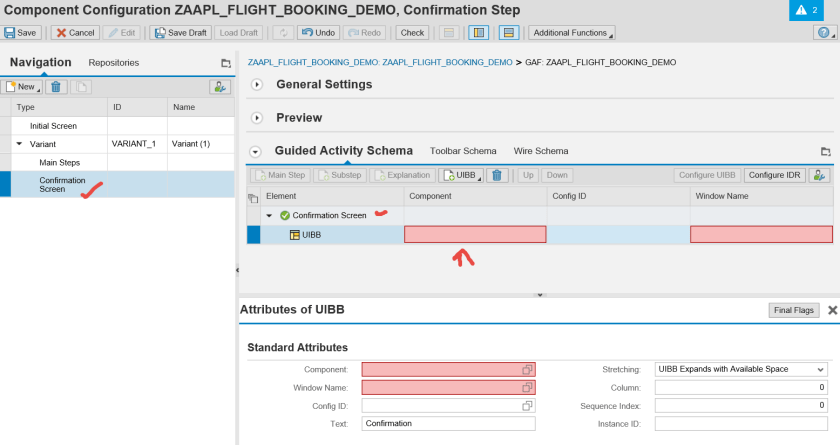Open value help for Component field
The width and height of the screenshot is (840, 445).
point(526,370)
